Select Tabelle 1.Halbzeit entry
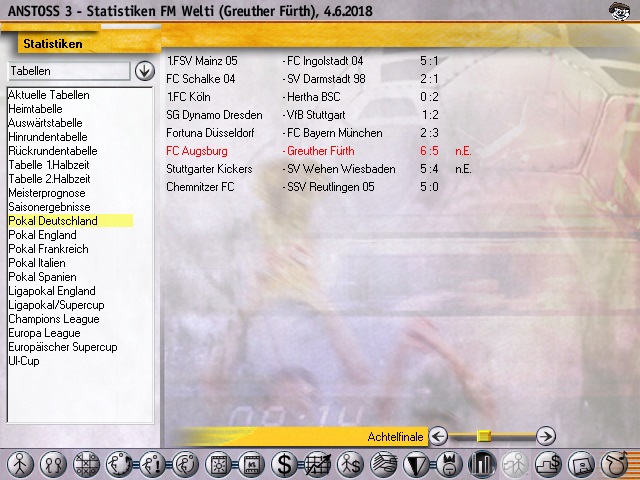The width and height of the screenshot is (640, 480). [49, 165]
